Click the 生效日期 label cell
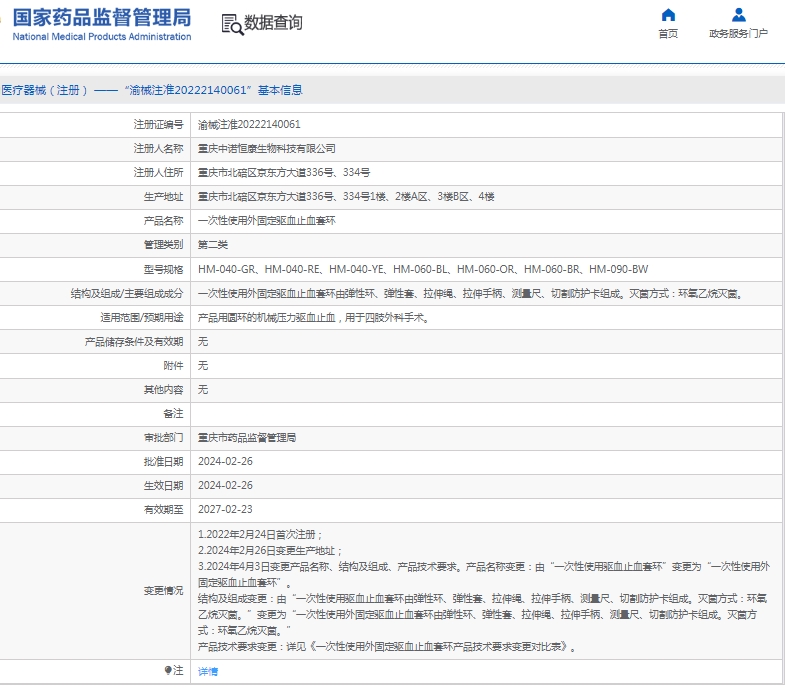 (x=95, y=486)
